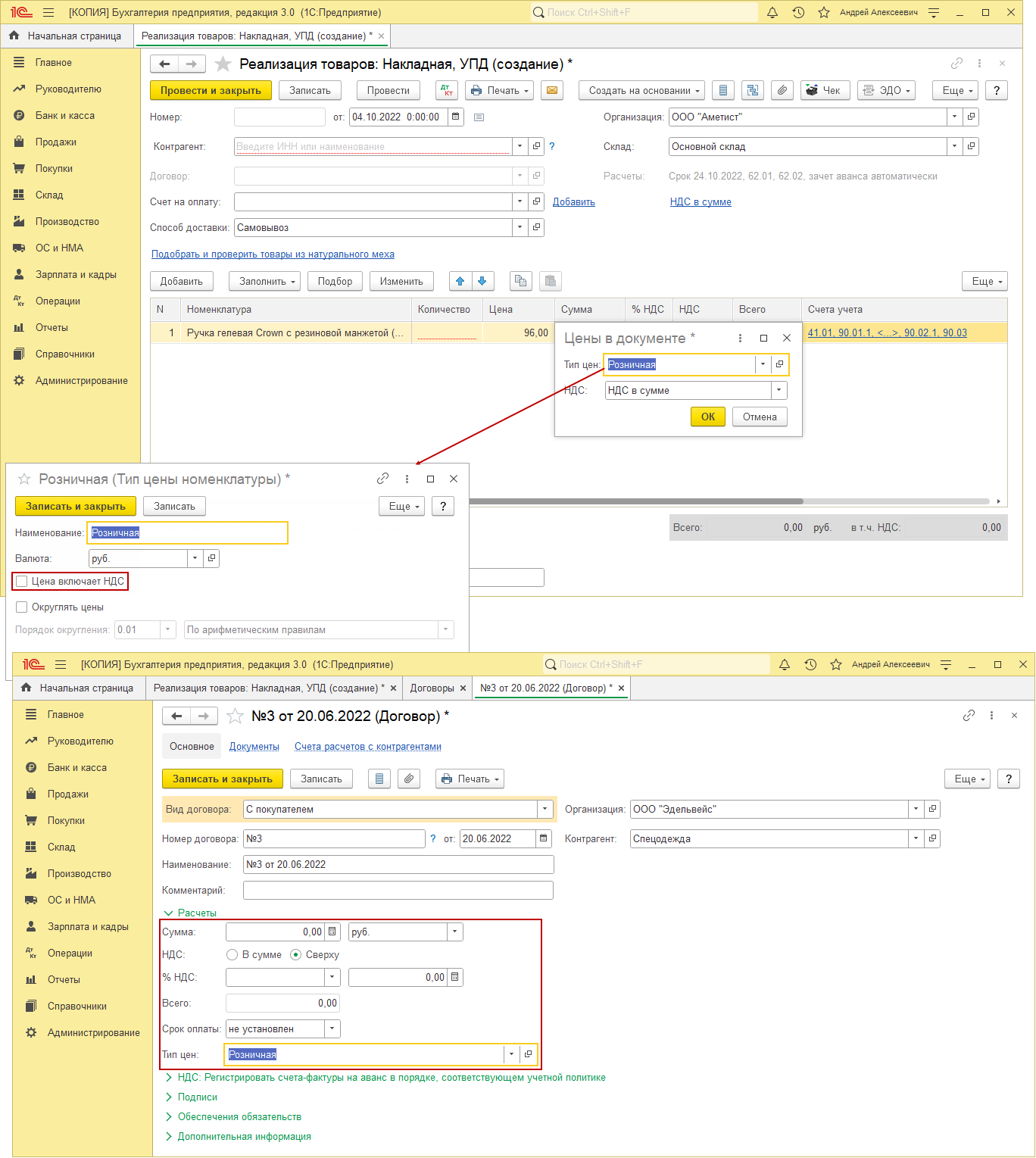
Task: Click the Провести и закрыть button
Action: coord(211,90)
